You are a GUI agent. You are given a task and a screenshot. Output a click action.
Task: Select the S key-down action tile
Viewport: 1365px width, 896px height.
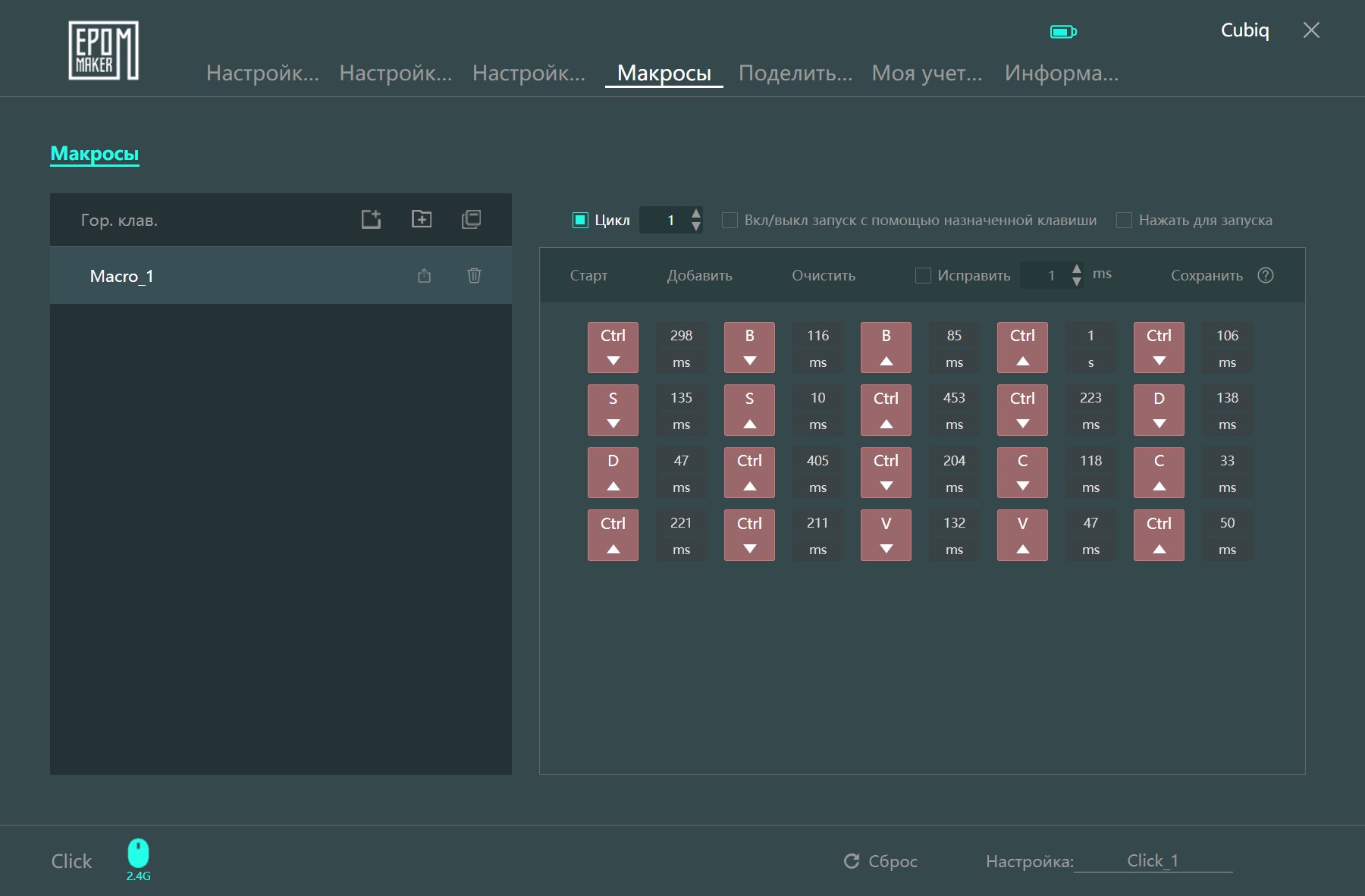(x=613, y=410)
